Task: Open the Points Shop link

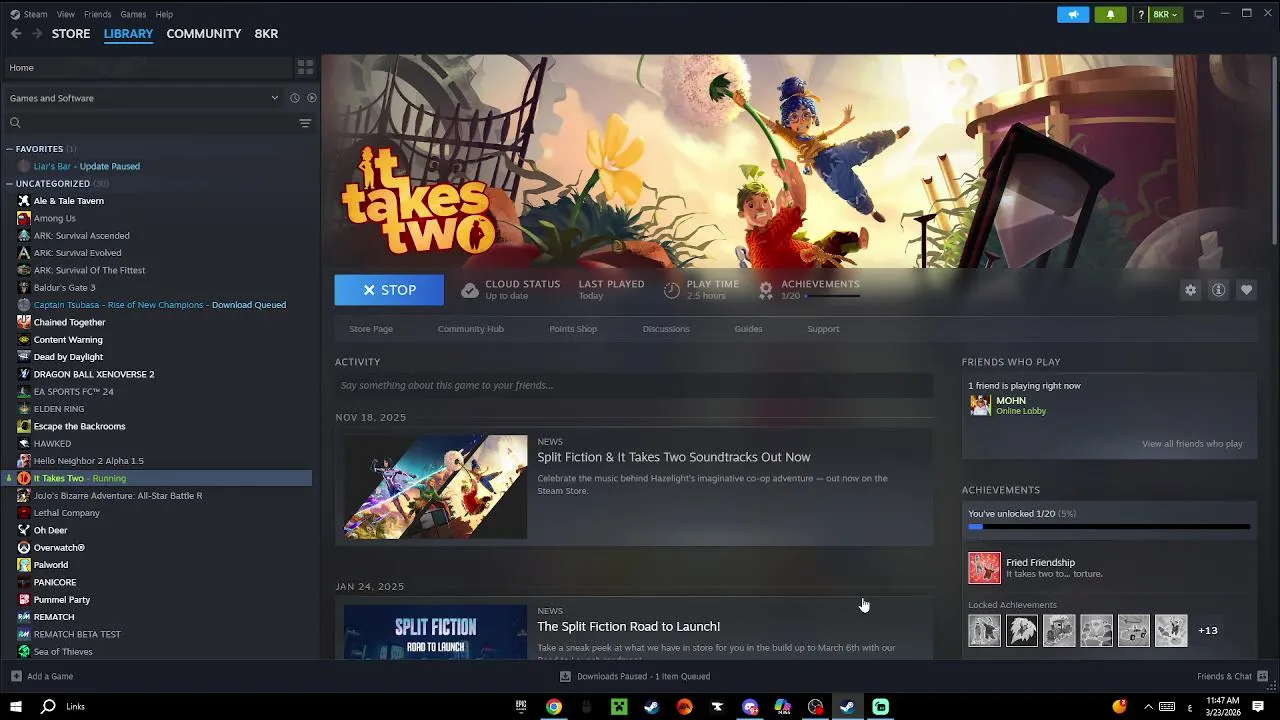Action: pyautogui.click(x=573, y=329)
